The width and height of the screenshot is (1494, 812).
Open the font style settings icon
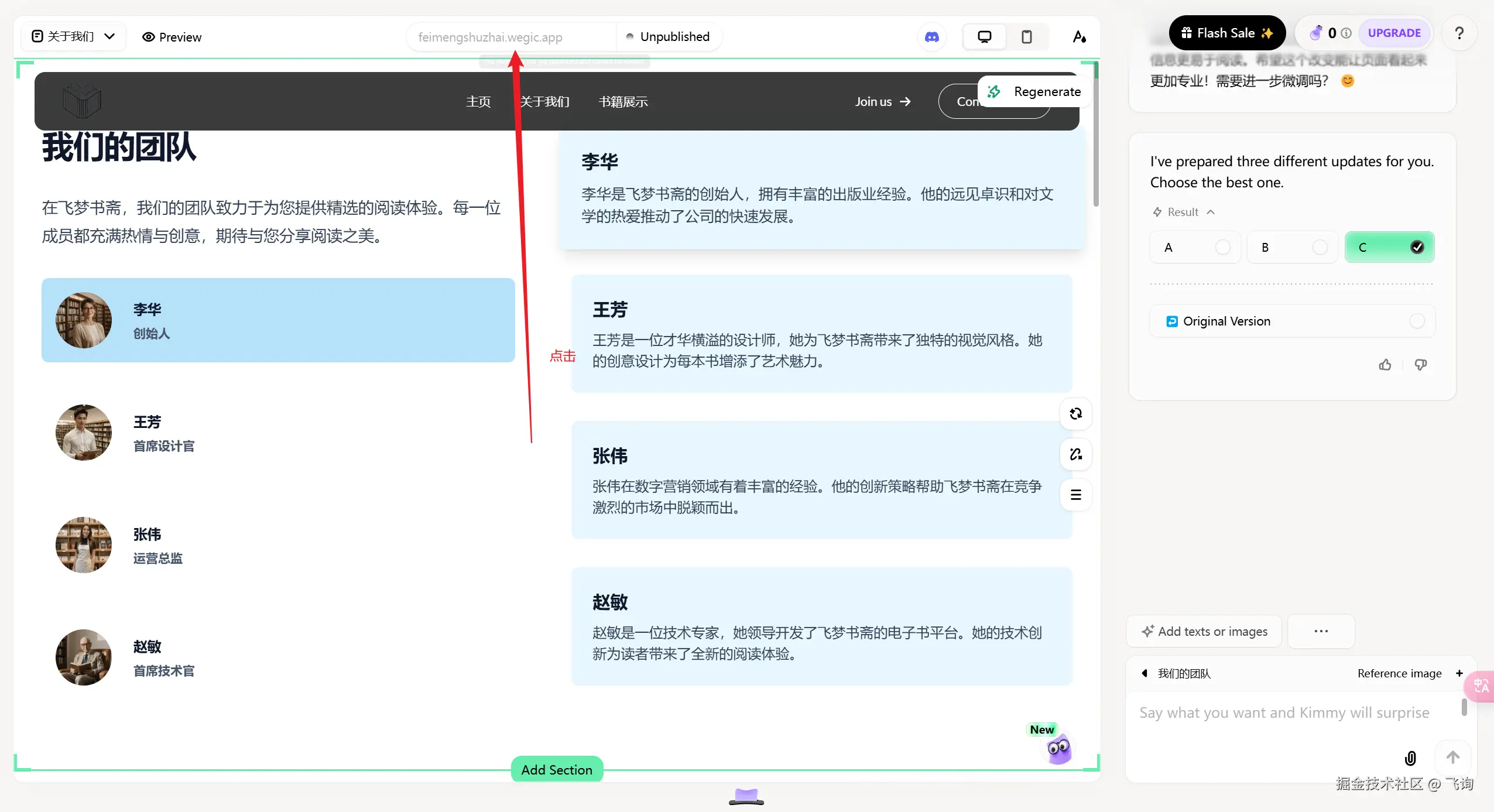point(1080,37)
